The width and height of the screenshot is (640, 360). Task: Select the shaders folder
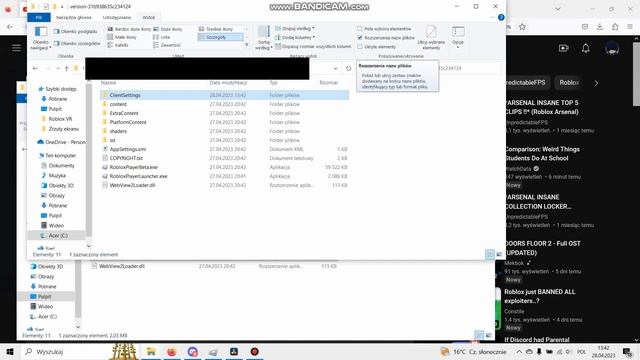point(118,131)
